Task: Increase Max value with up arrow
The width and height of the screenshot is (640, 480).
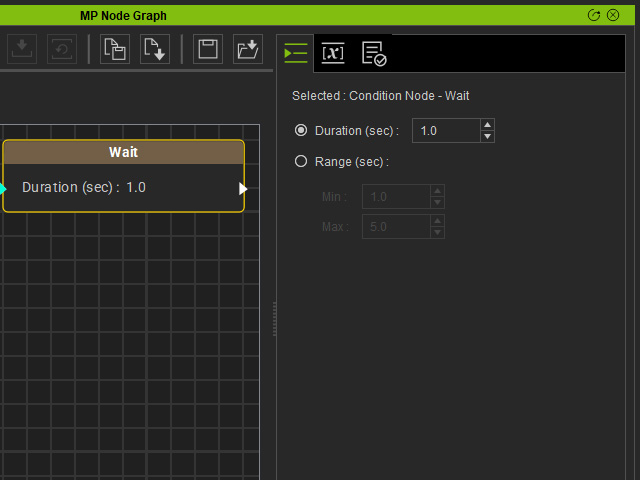Action: pyautogui.click(x=438, y=221)
